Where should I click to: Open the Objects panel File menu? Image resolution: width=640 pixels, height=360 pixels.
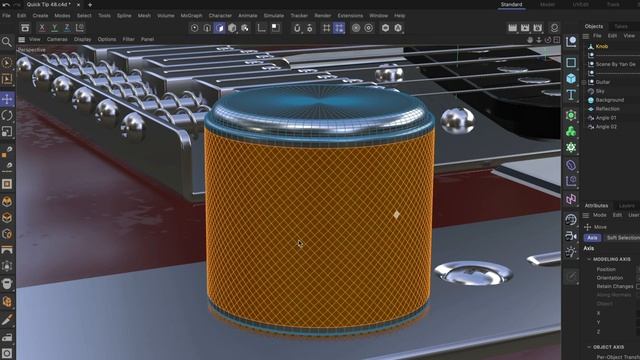pyautogui.click(x=597, y=36)
